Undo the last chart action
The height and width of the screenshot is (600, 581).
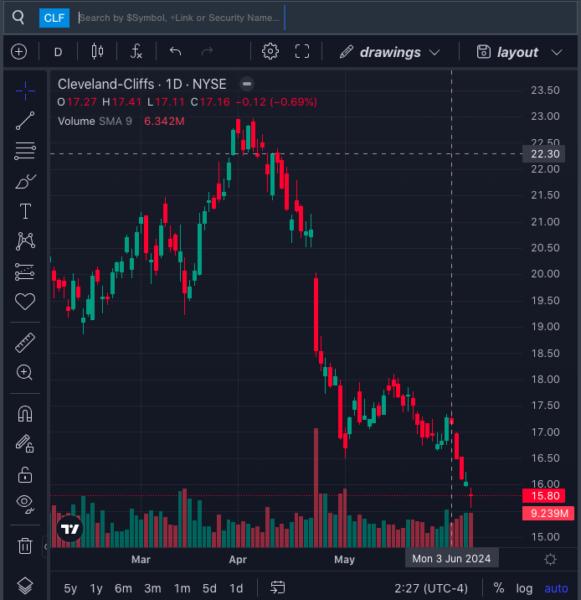[175, 51]
